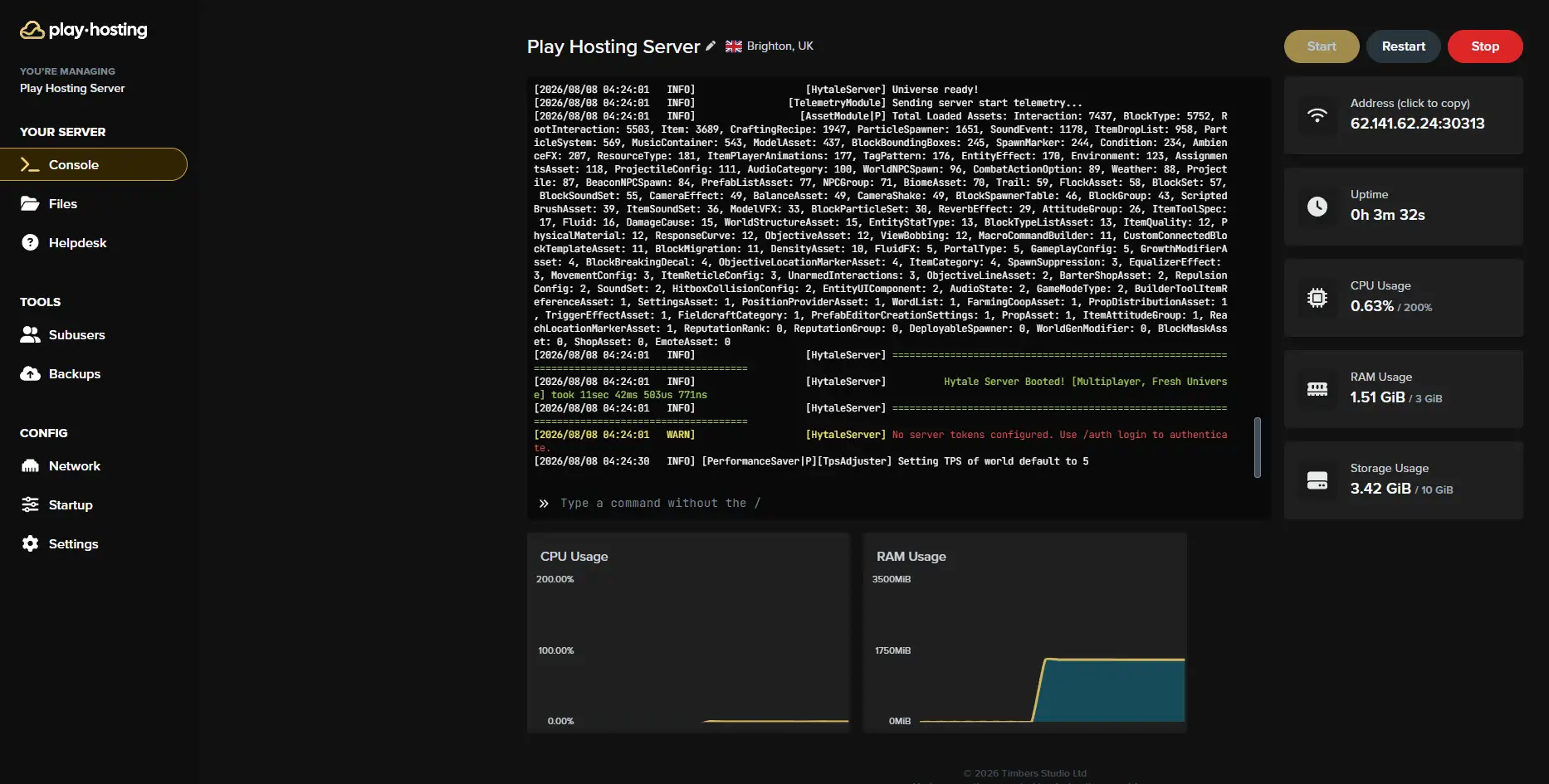Click the Wi-Fi icon in Address card

tap(1317, 115)
